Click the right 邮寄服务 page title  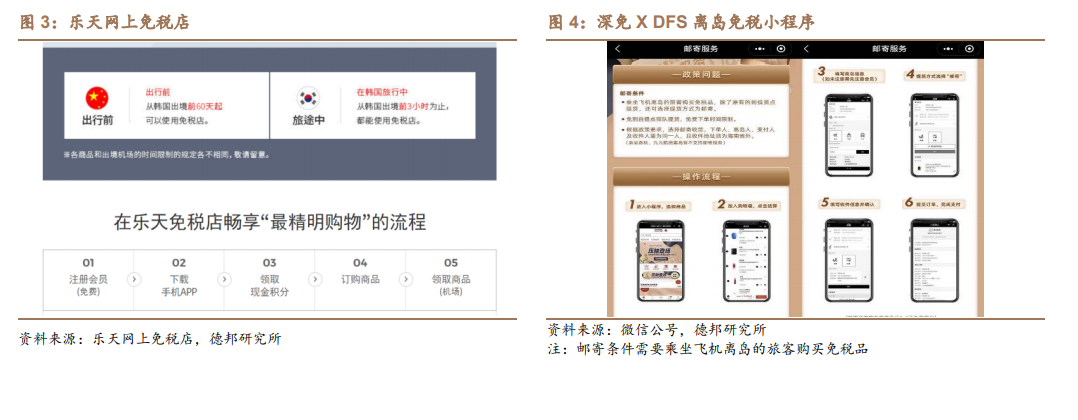[889, 49]
